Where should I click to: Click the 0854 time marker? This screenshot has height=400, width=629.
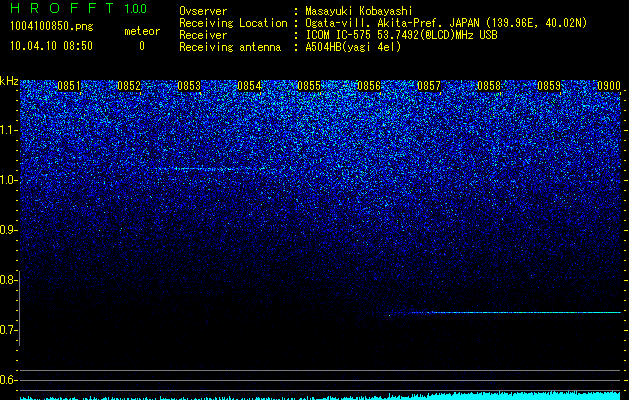[x=249, y=86]
